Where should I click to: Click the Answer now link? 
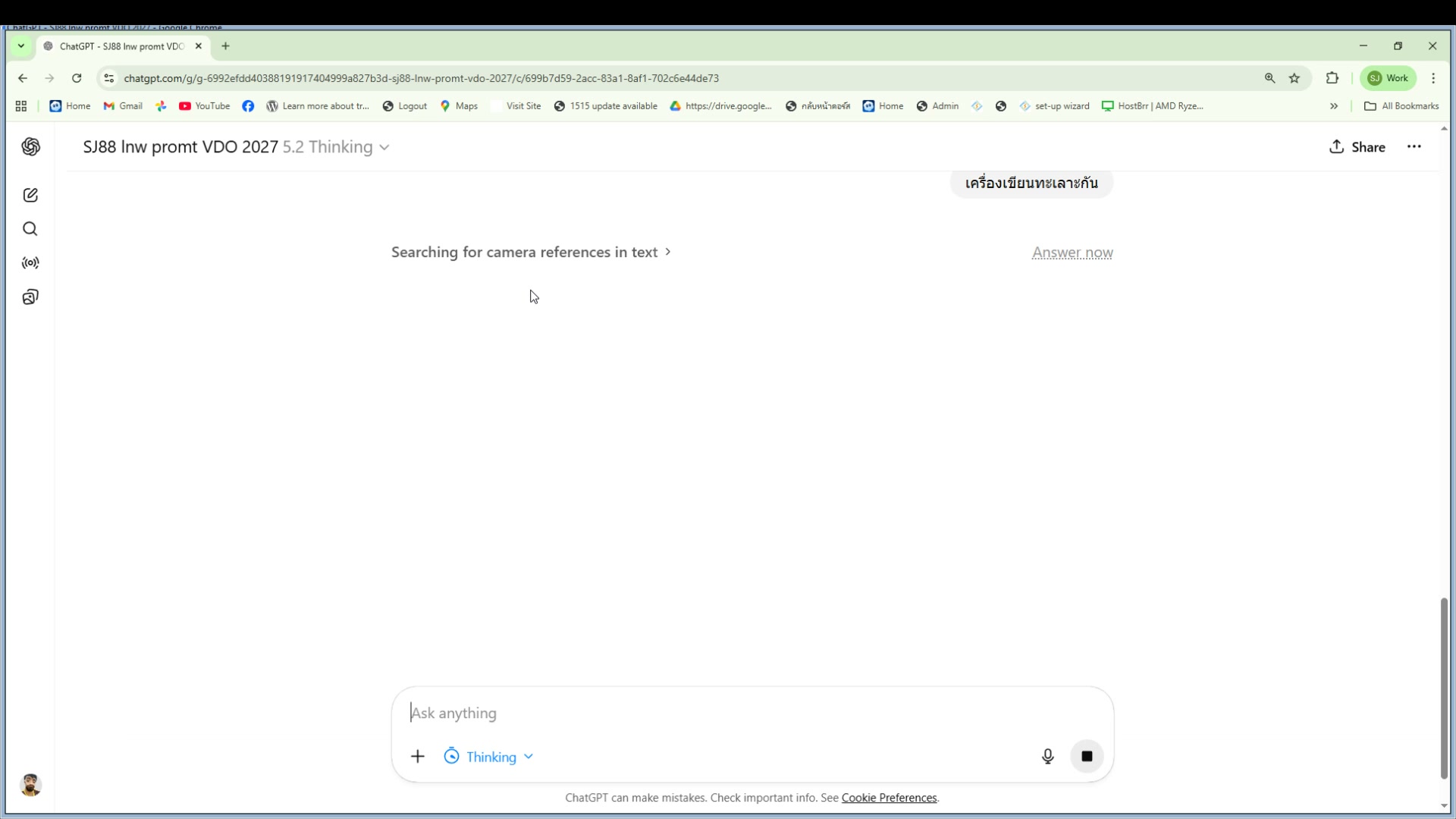coord(1072,253)
